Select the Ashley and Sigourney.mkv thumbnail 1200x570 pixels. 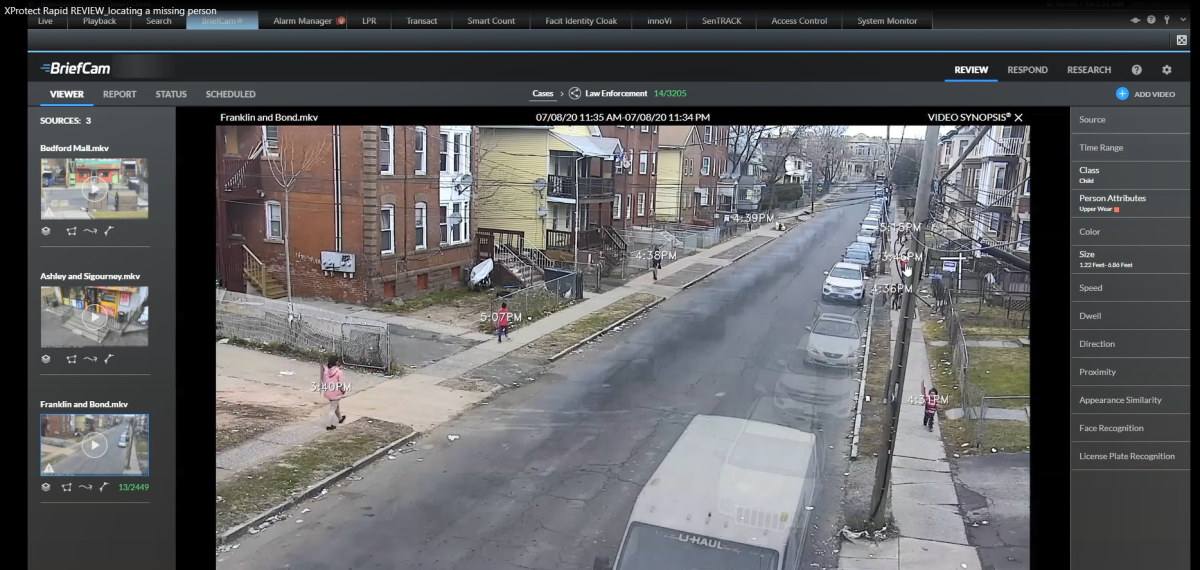[94, 317]
